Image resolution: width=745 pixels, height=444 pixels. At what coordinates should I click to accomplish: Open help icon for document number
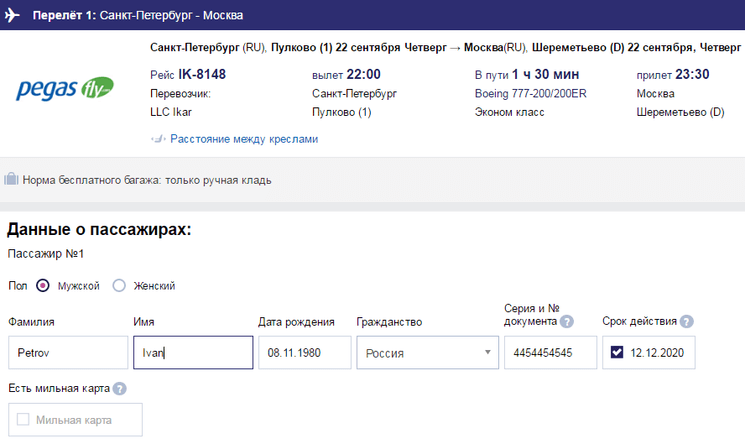[567, 322]
